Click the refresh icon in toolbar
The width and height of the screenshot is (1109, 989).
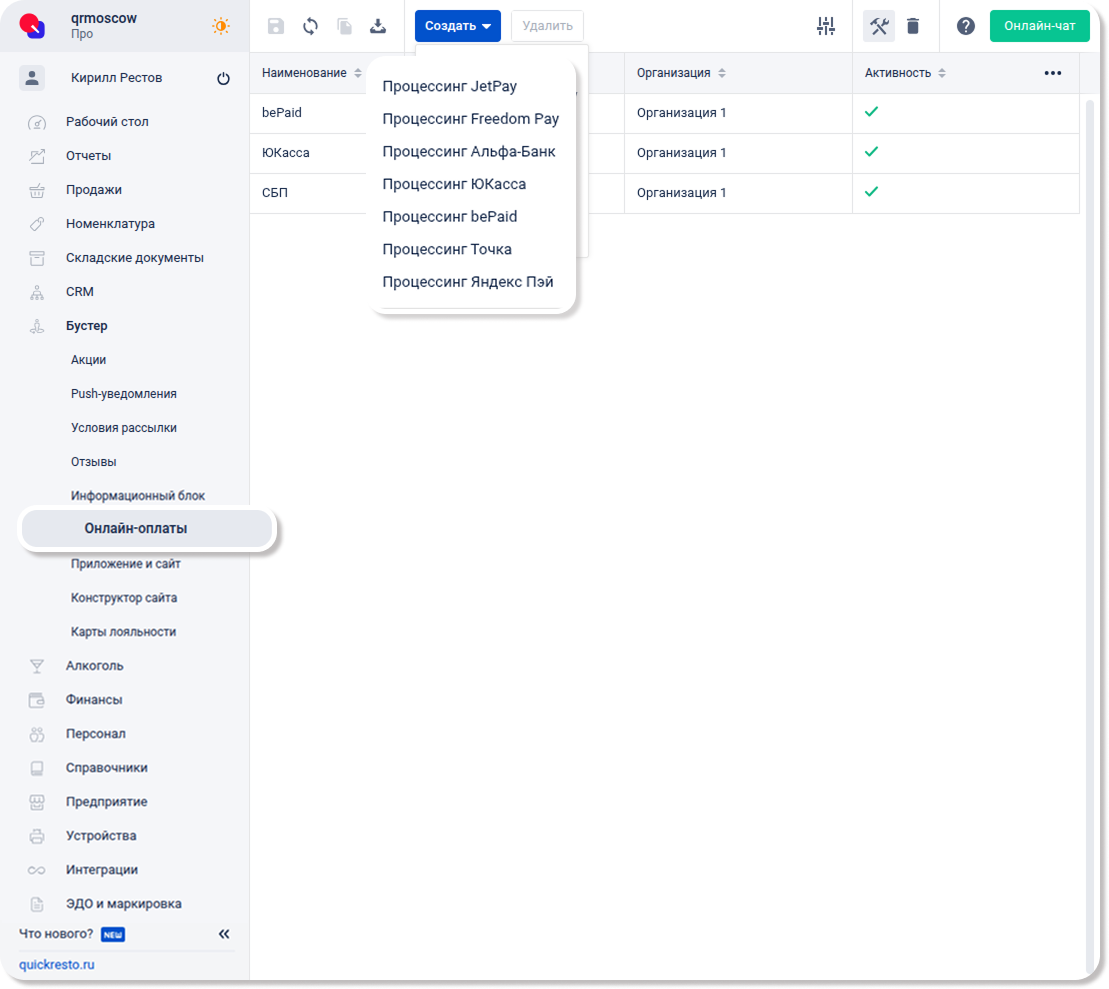(310, 26)
